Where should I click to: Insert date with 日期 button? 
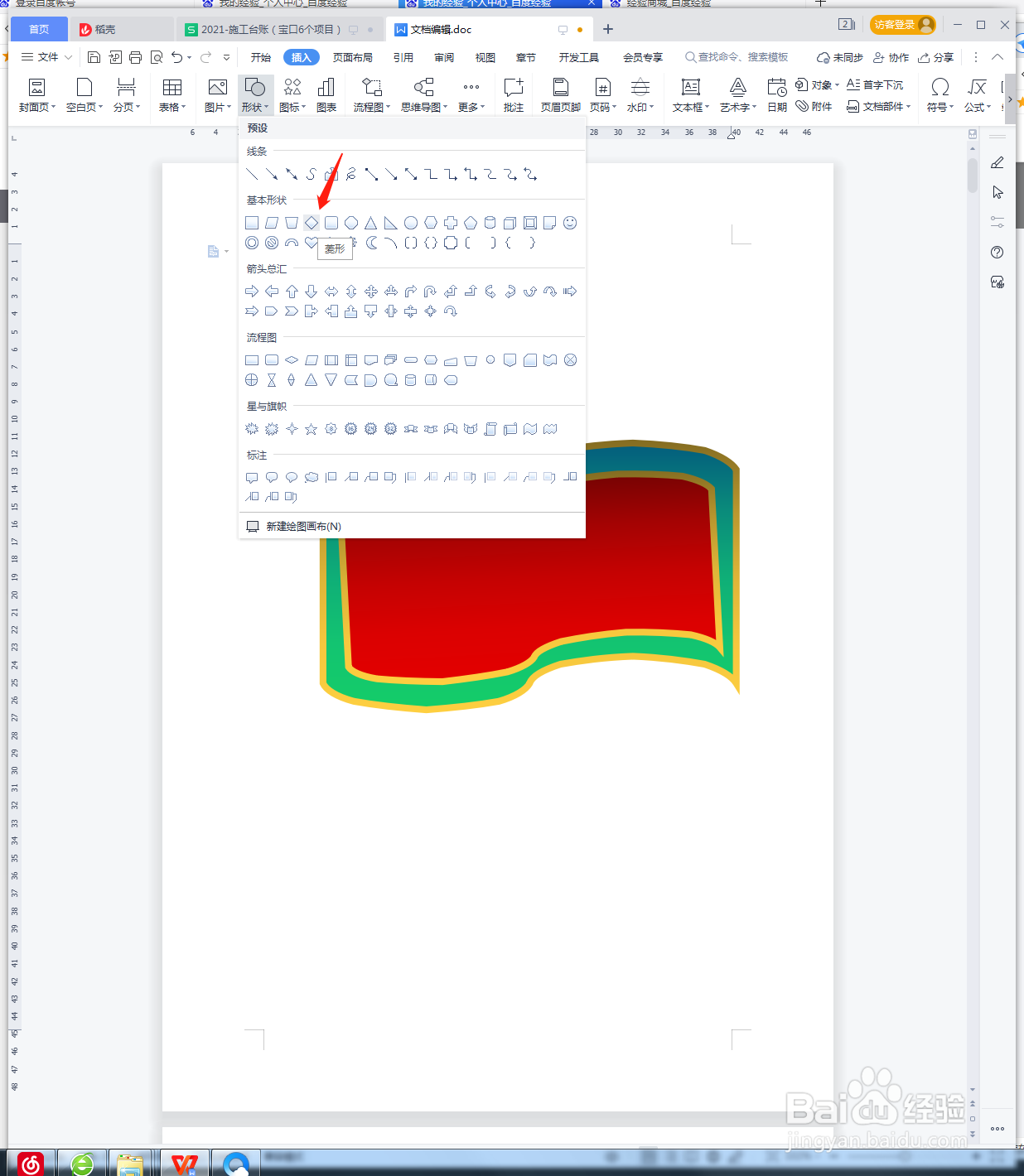[x=777, y=95]
